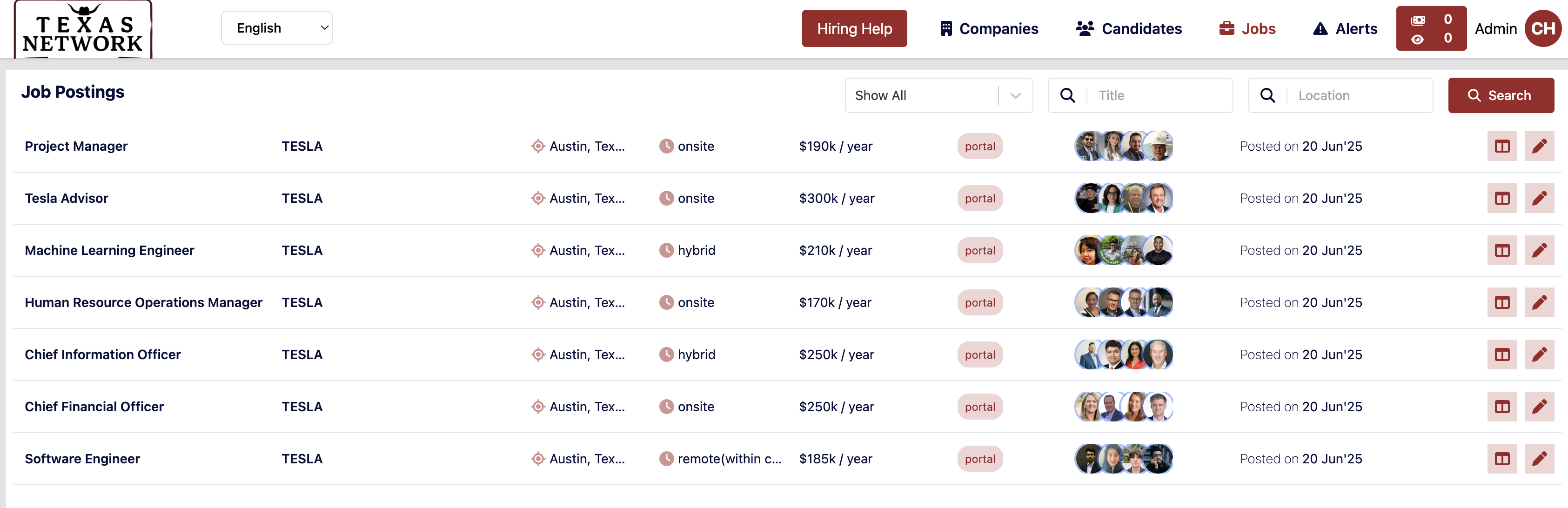1568x508 pixels.
Task: Edit Human Resource Operations Manager posting
Action: click(1539, 302)
